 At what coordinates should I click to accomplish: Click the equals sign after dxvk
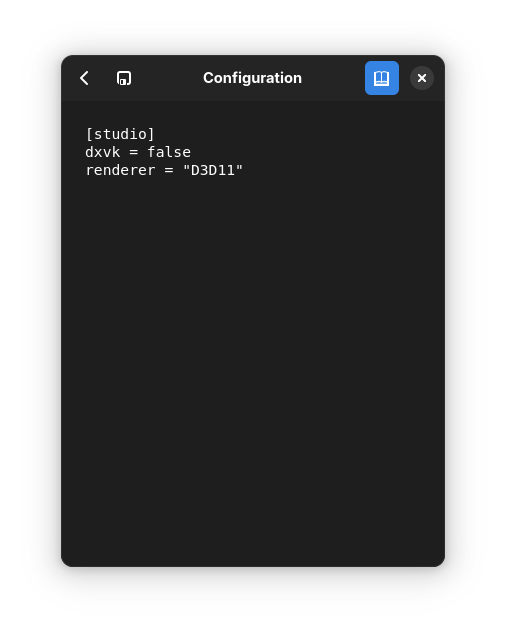[x=133, y=152]
